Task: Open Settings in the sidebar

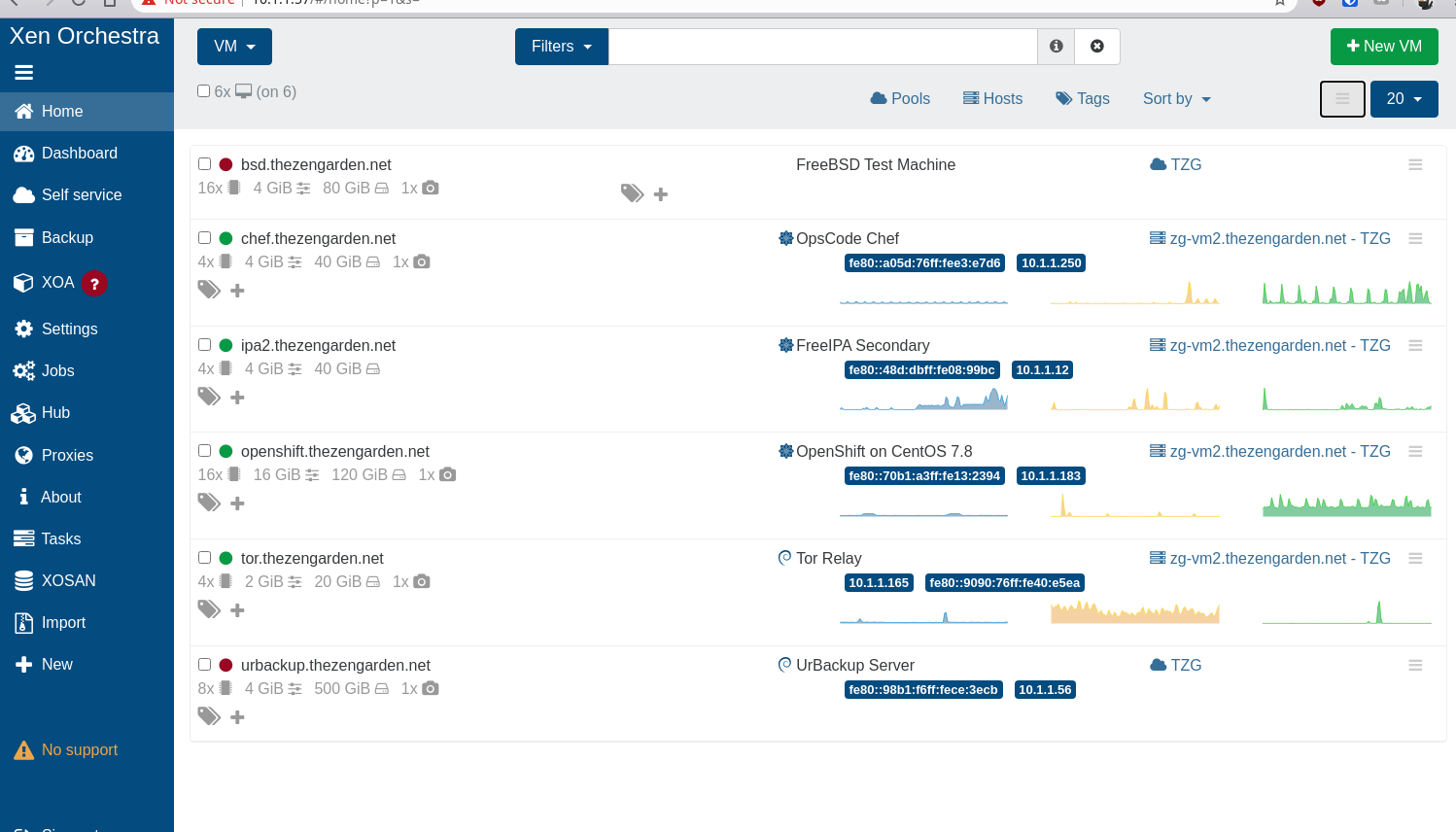Action: (x=87, y=329)
